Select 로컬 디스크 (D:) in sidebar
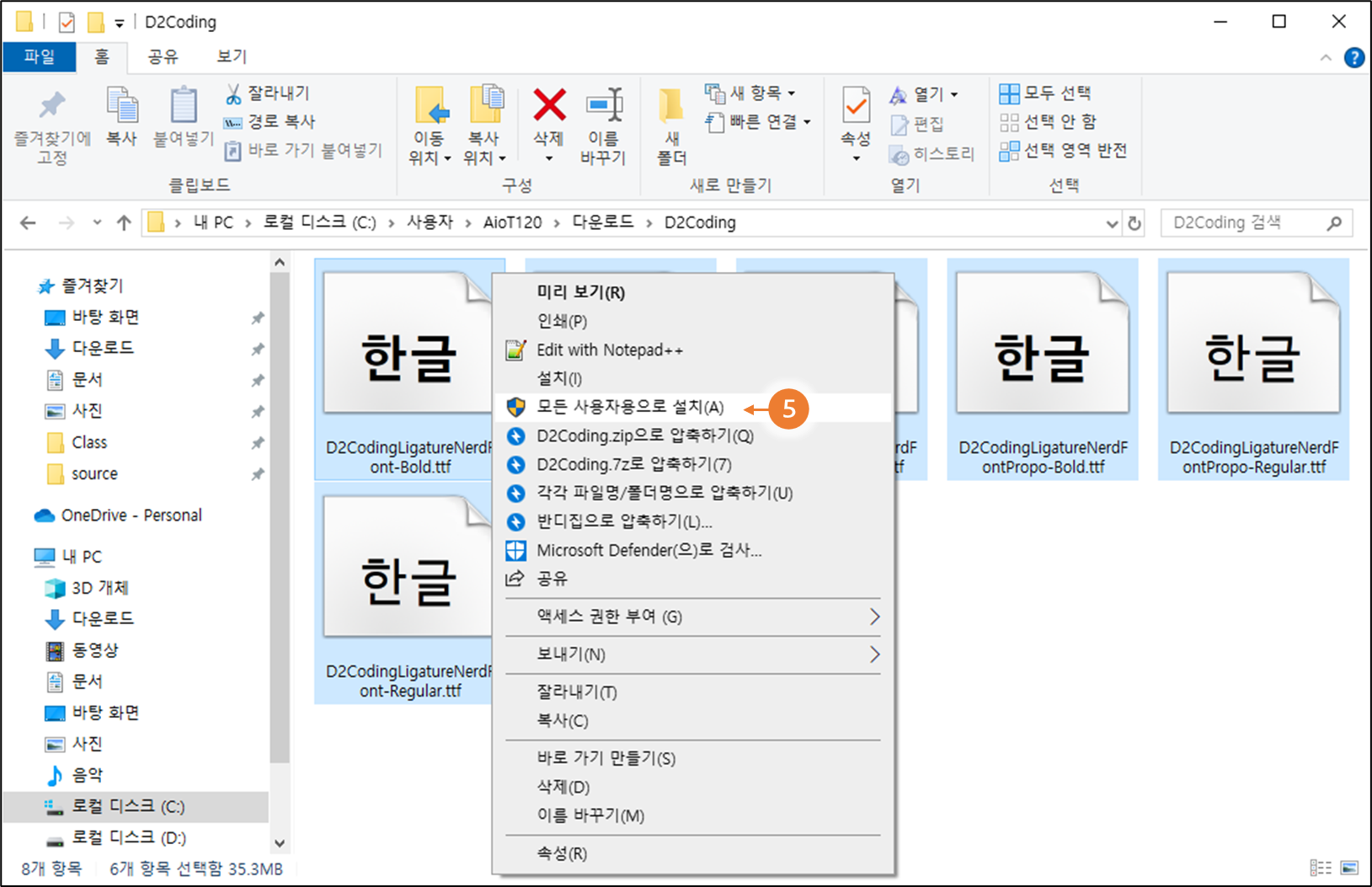Viewport: 1372px width, 887px height. (x=115, y=837)
